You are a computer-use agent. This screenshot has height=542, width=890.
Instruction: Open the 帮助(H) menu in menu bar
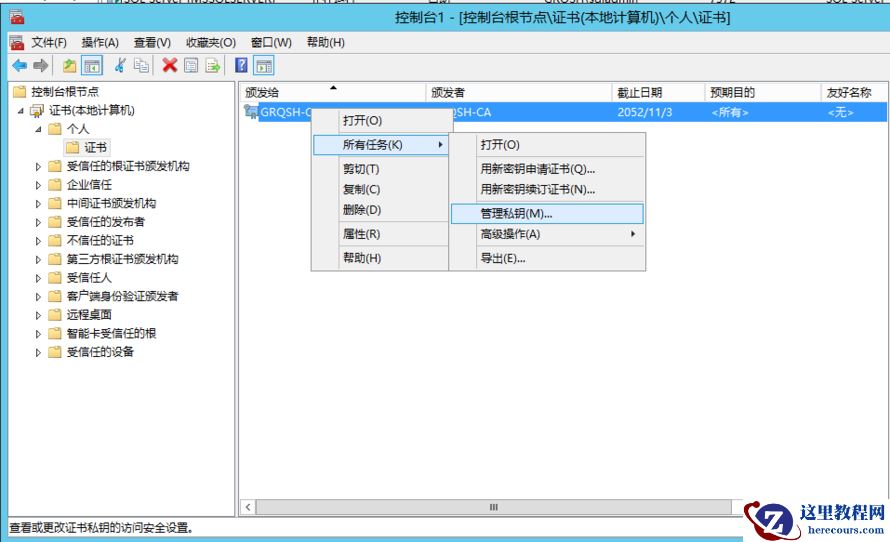click(326, 43)
